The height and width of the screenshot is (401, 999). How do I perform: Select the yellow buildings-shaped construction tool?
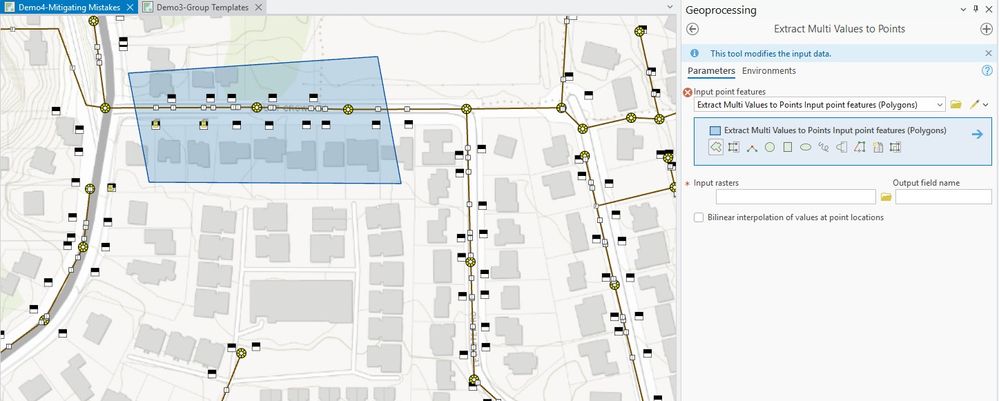coord(877,147)
